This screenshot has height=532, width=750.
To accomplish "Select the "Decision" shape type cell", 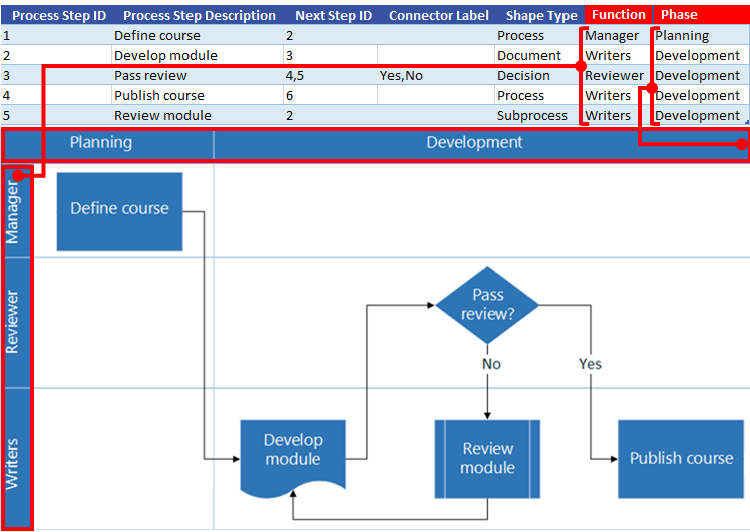I will click(x=523, y=75).
